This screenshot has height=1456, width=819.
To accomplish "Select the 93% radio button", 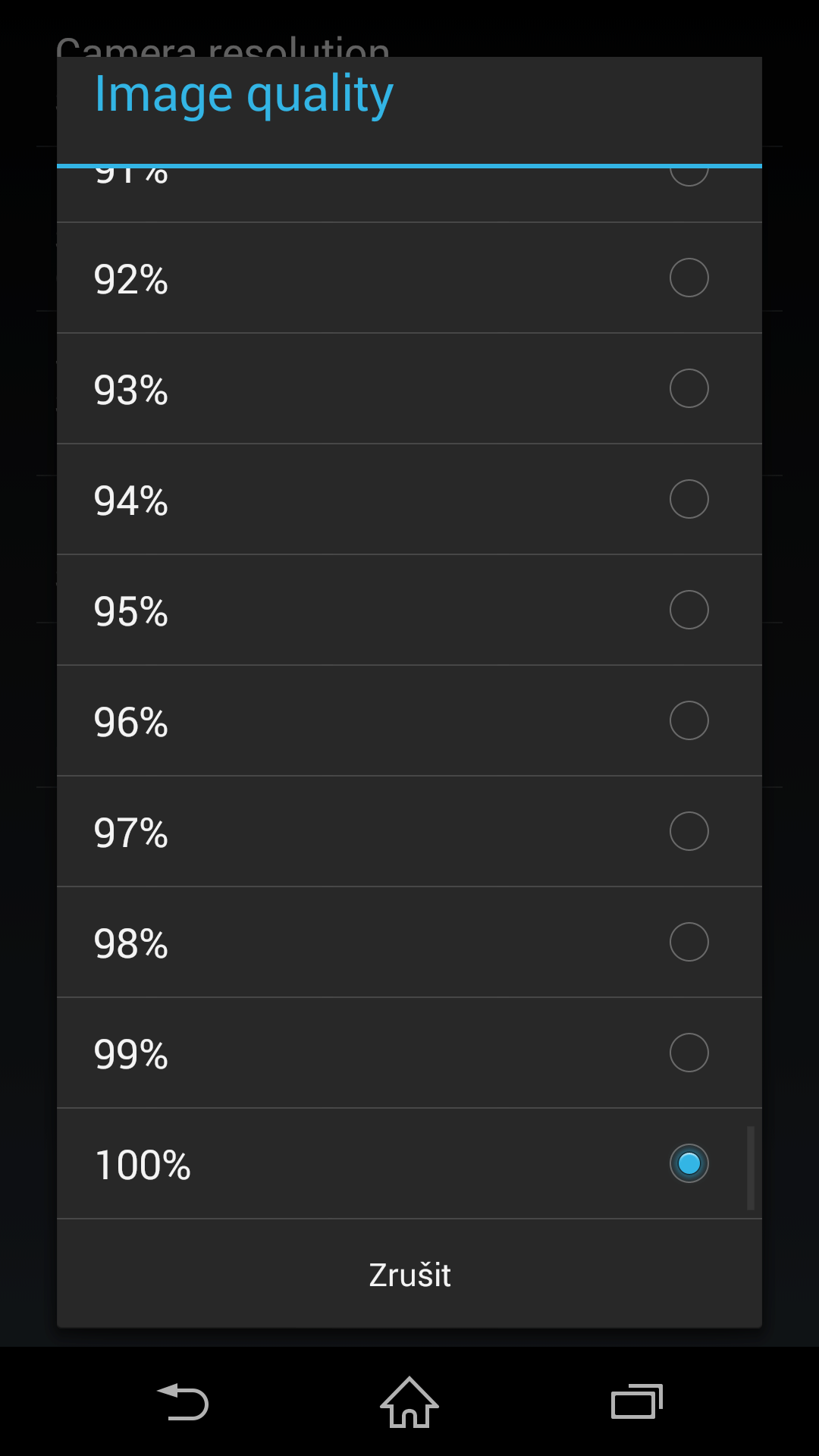I will tap(689, 388).
